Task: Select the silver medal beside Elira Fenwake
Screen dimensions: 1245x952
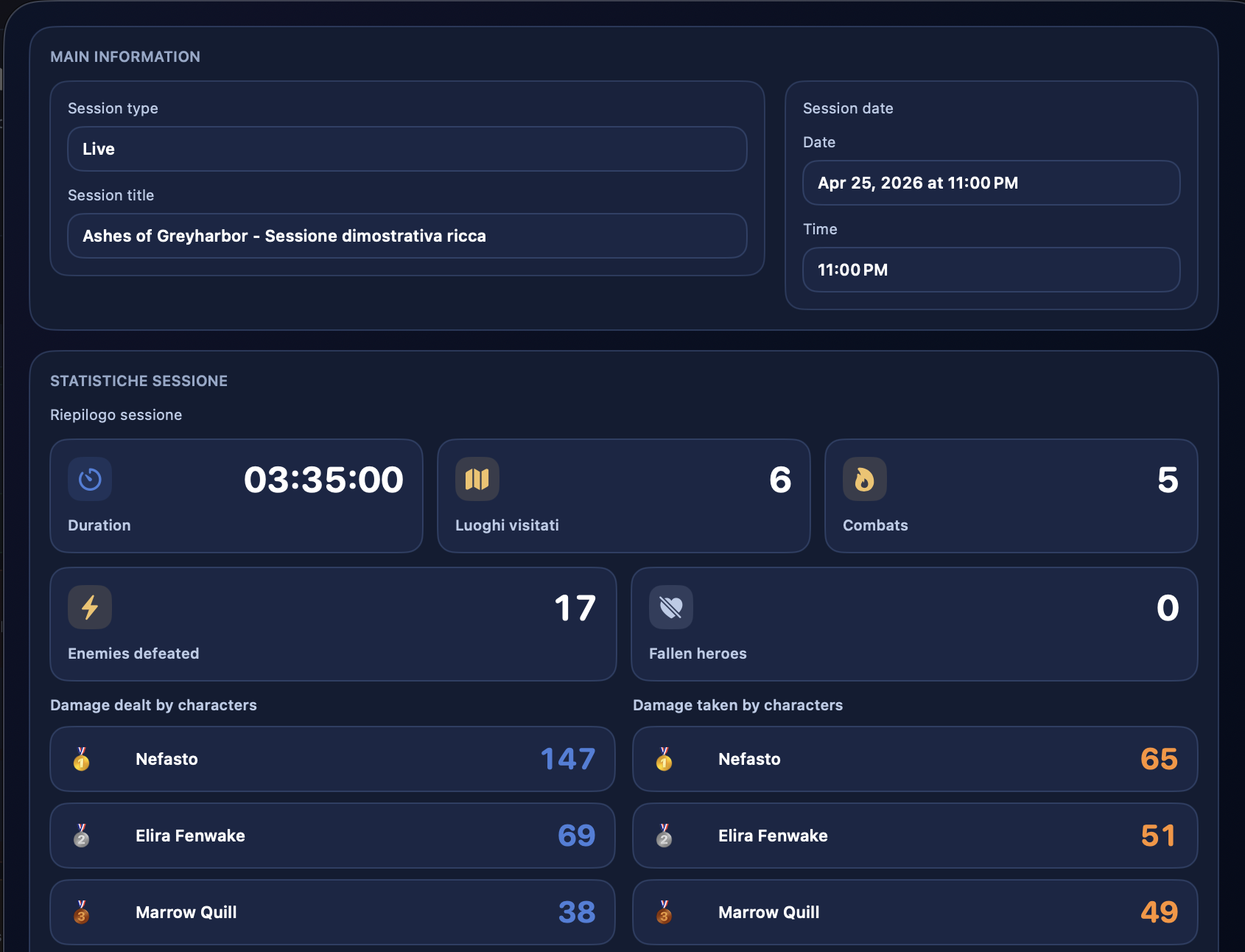Action: (x=81, y=836)
